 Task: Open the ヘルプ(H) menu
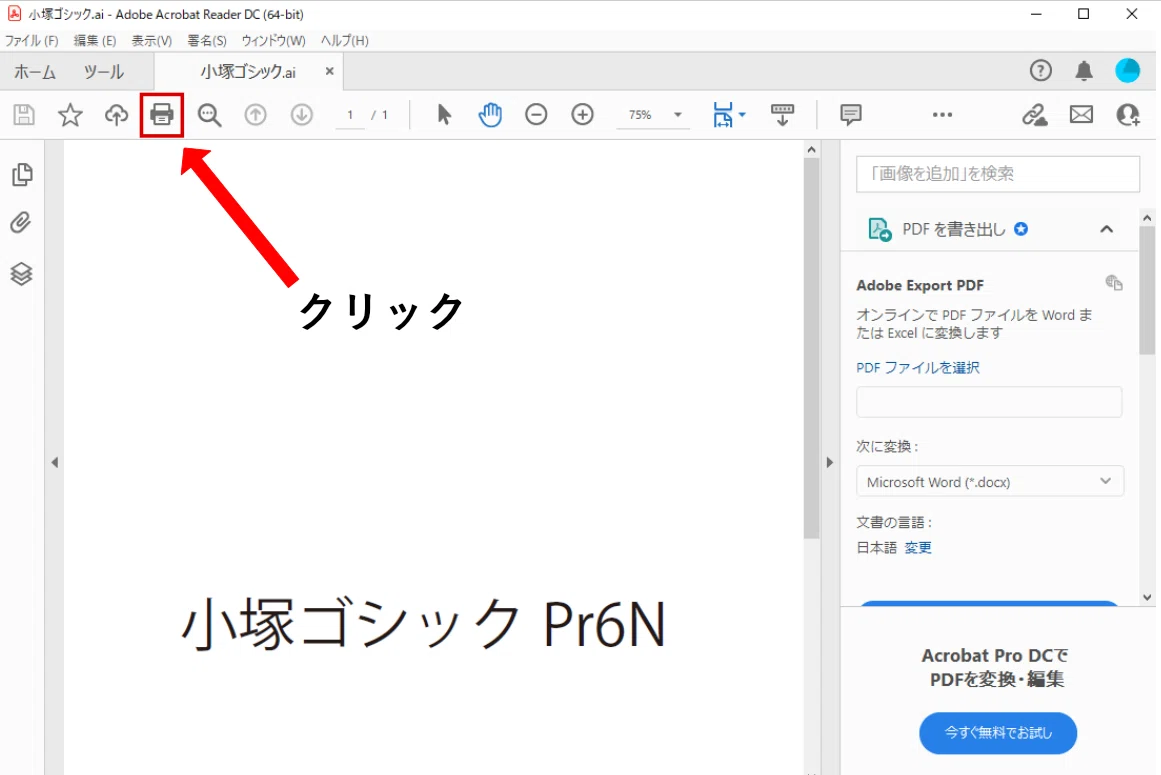tap(344, 41)
